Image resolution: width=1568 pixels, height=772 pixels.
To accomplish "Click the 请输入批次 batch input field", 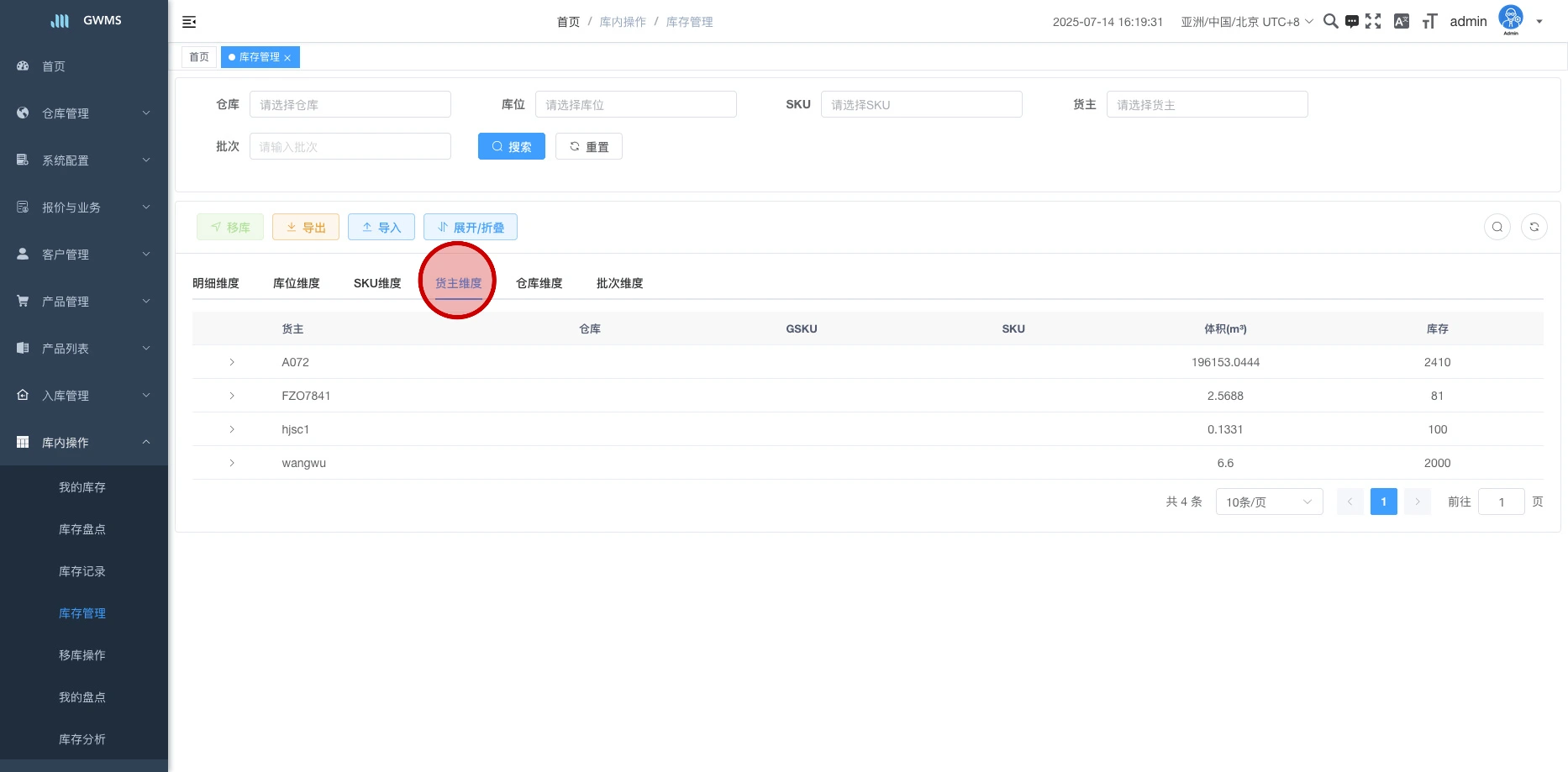I will click(x=350, y=147).
